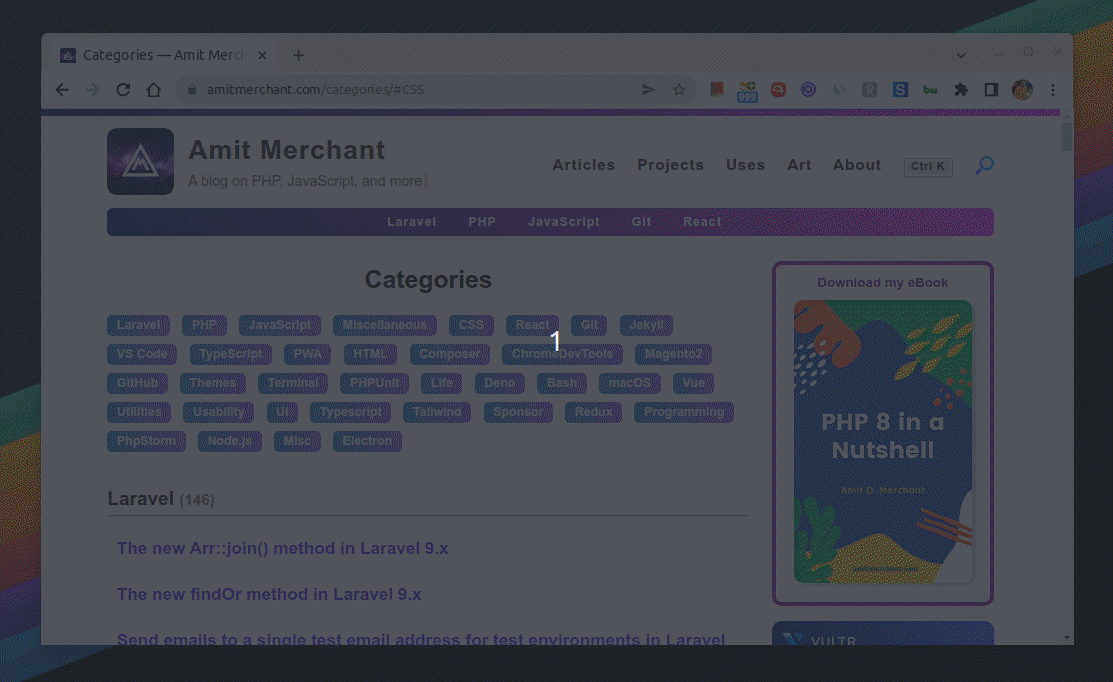Click the Composer category tag
This screenshot has height=682, width=1113.
tap(449, 354)
